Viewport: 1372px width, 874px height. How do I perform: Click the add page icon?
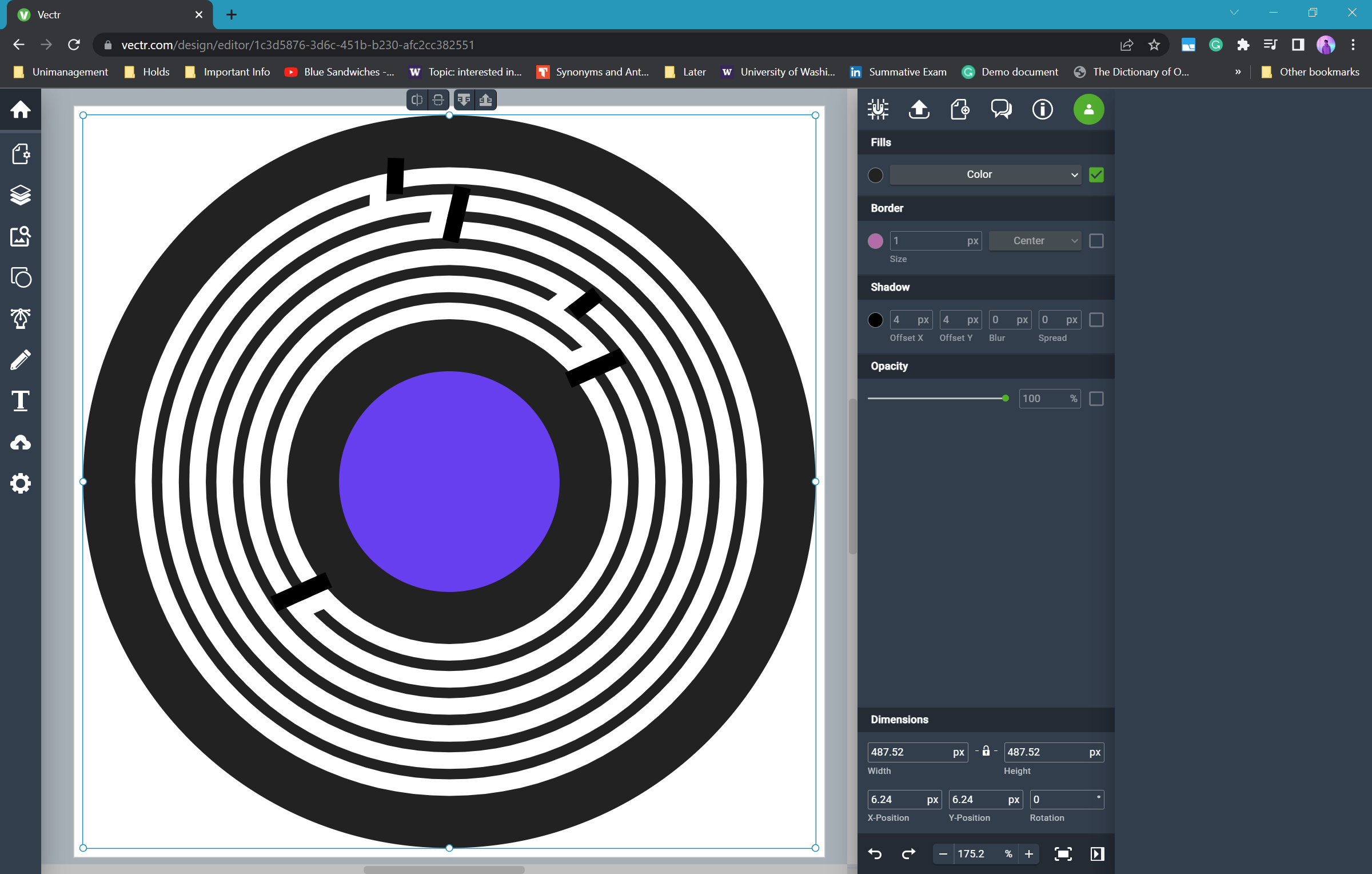(960, 109)
